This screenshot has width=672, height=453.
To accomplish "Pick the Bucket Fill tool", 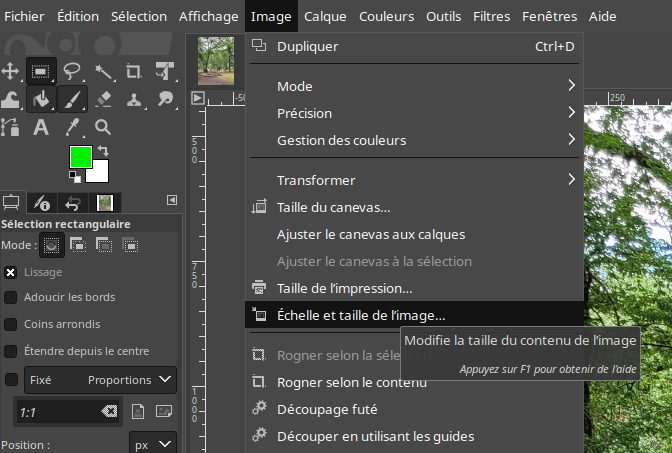I will coord(41,99).
